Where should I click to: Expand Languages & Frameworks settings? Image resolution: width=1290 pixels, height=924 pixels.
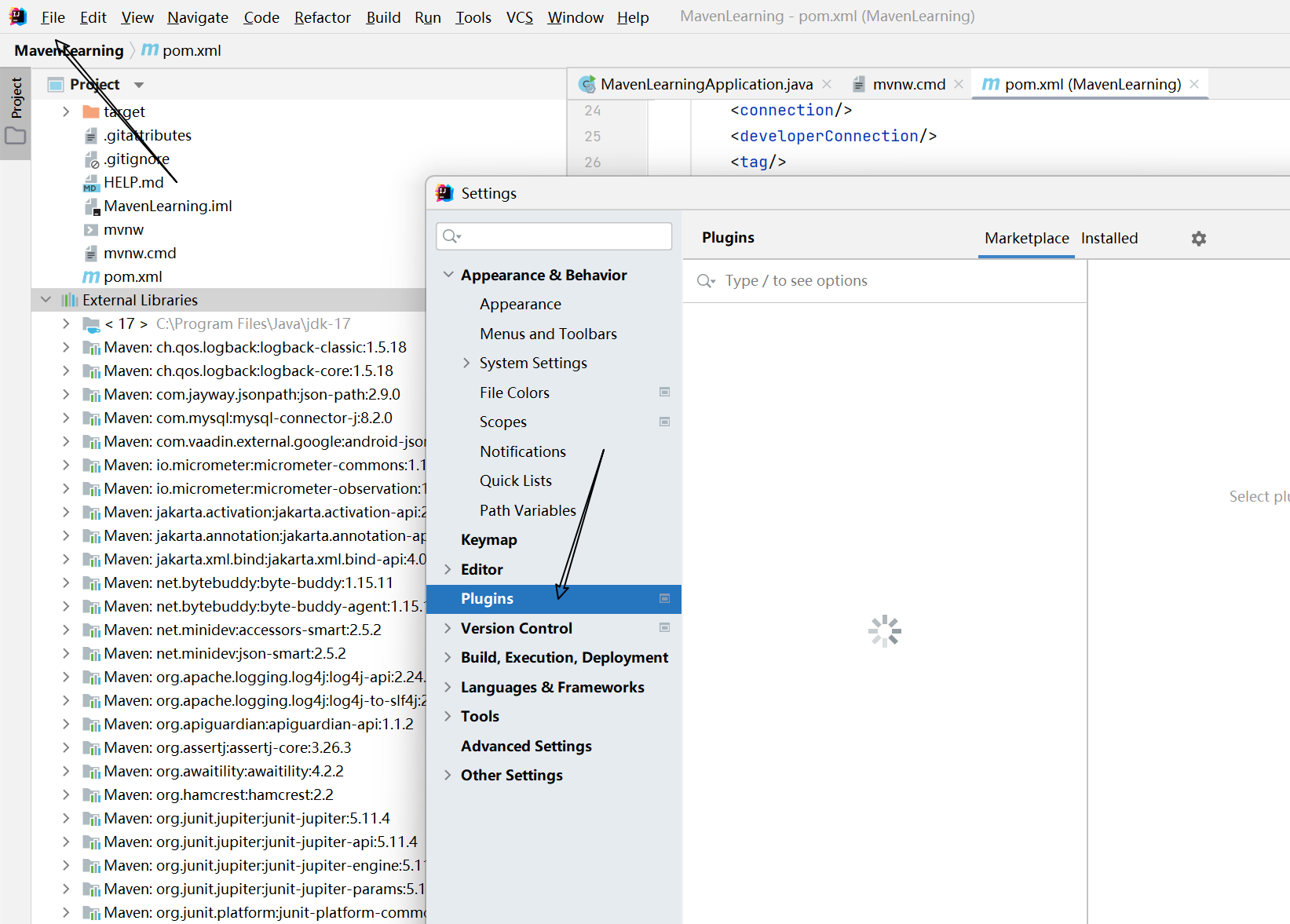point(448,687)
